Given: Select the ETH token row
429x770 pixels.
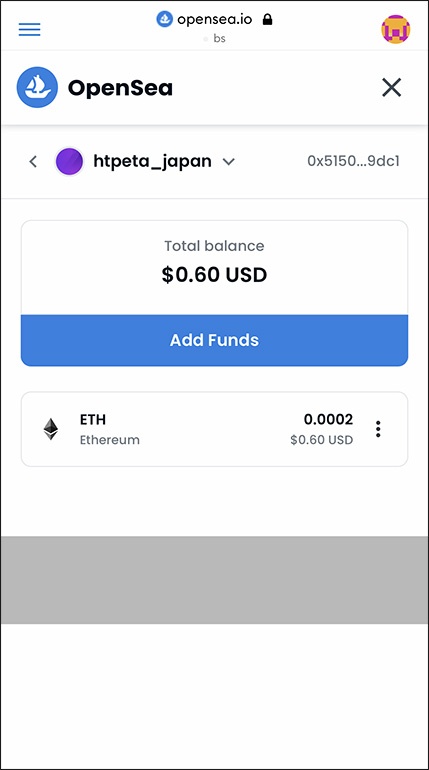Looking at the screenshot, I should click(x=214, y=429).
